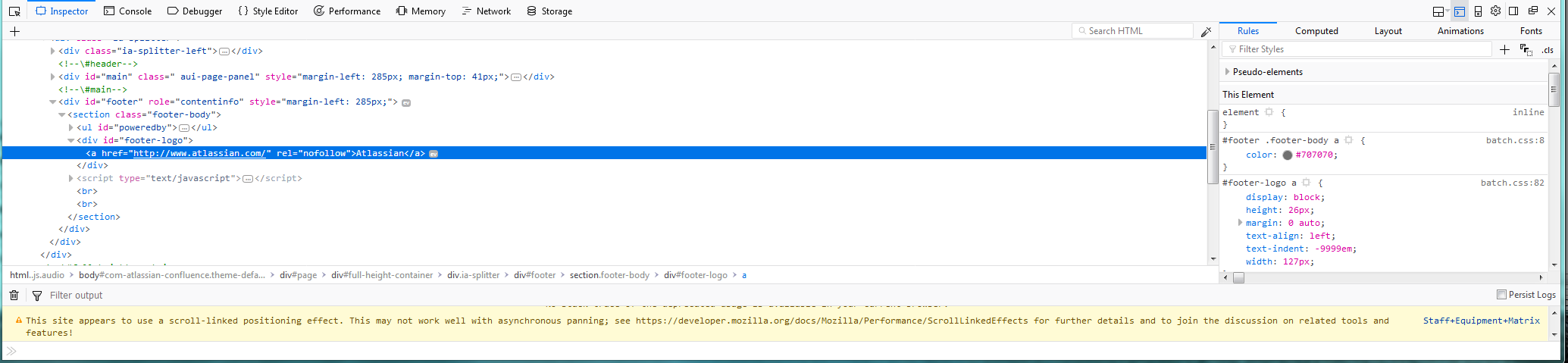
Task: Select div#footer-logo breadcrumb
Action: [x=695, y=275]
